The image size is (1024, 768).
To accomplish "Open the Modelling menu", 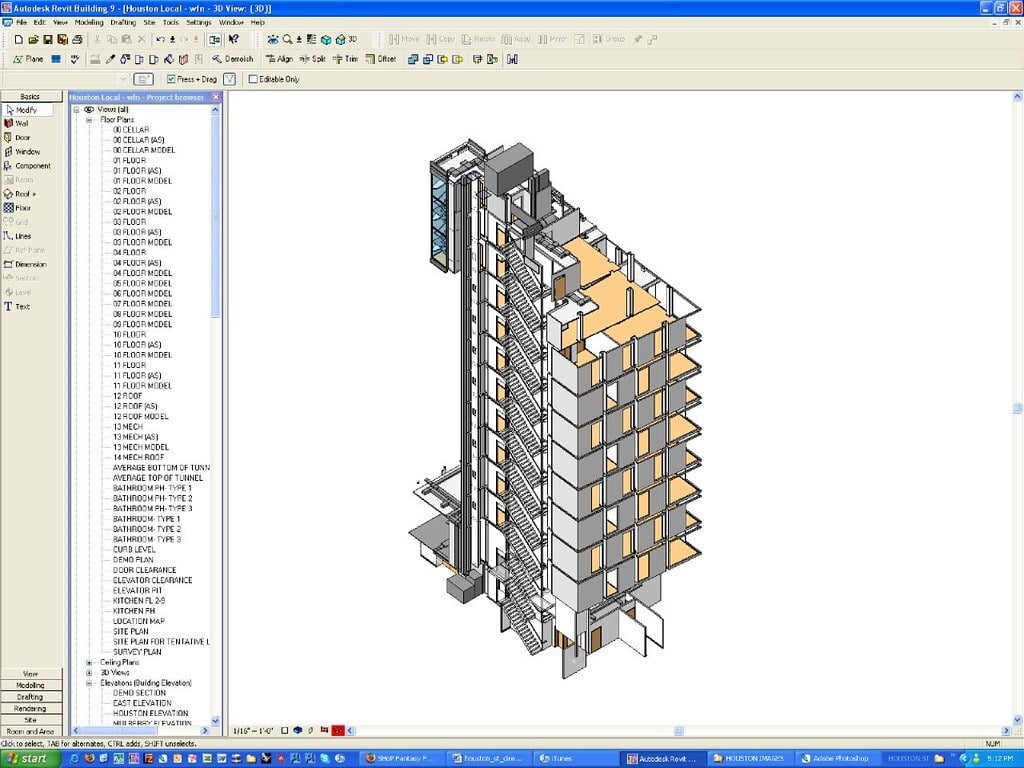I will click(89, 22).
